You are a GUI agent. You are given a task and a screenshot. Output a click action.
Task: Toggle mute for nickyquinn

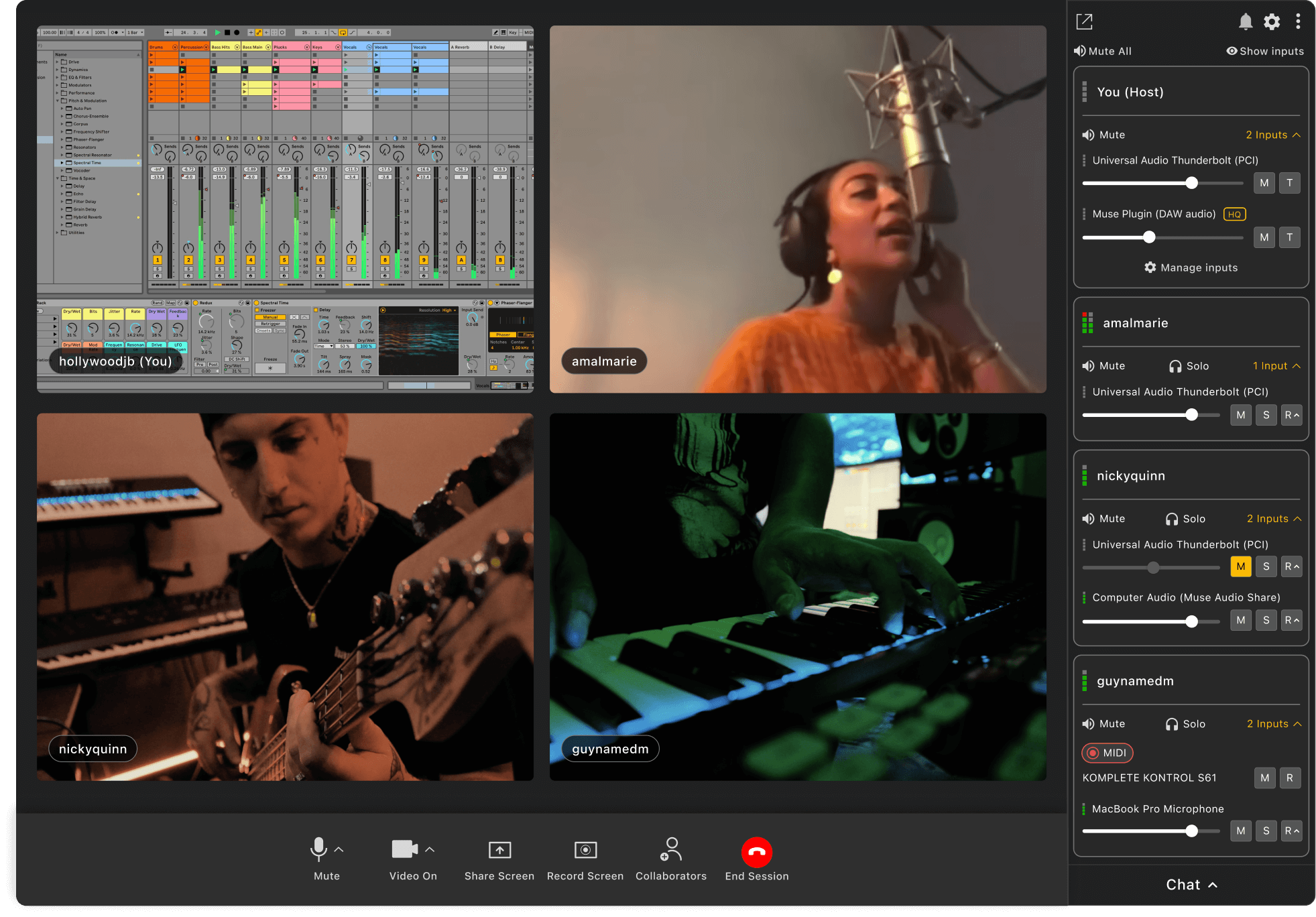click(1102, 518)
